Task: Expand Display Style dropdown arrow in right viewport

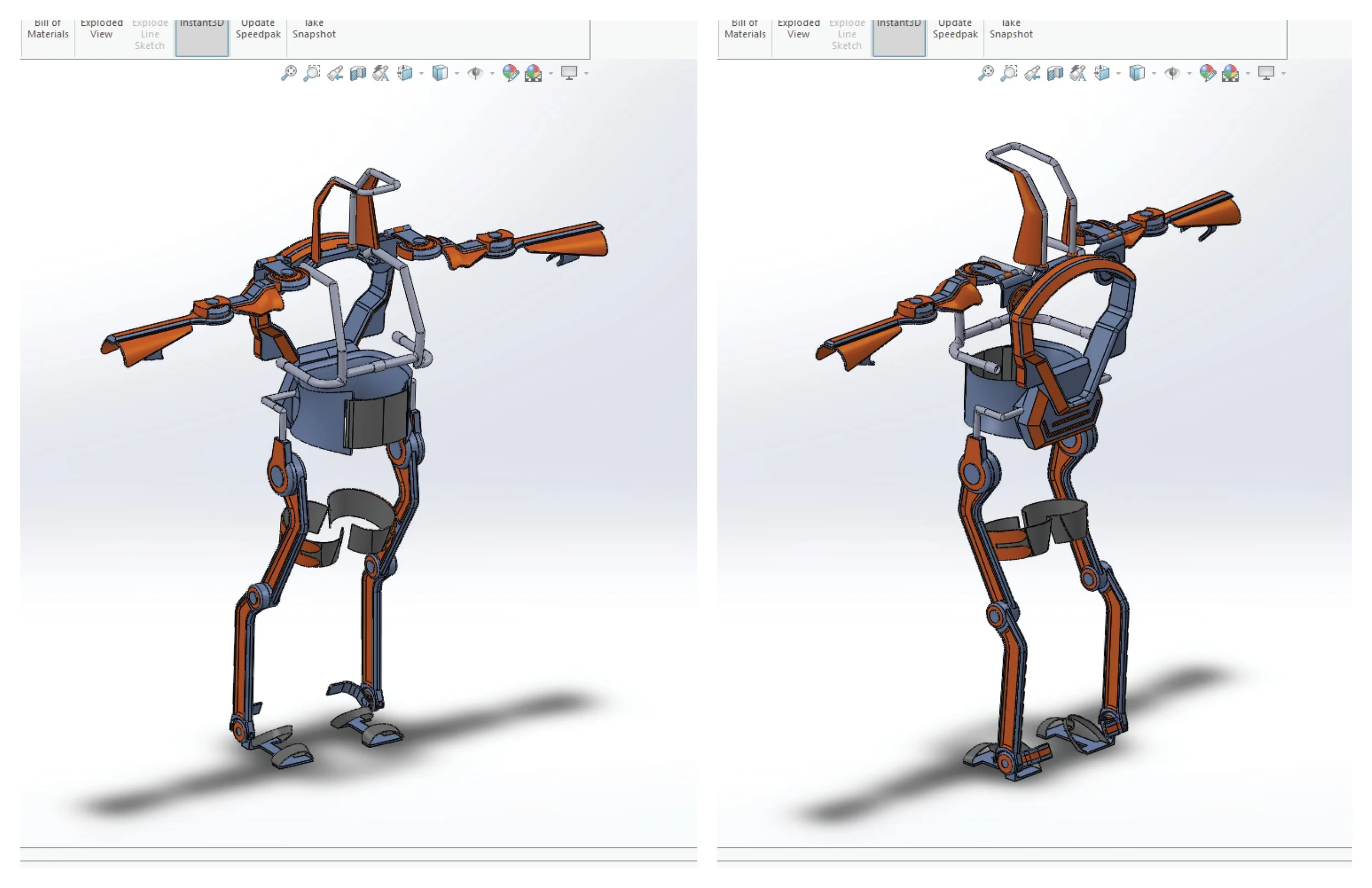Action: coord(1154,73)
